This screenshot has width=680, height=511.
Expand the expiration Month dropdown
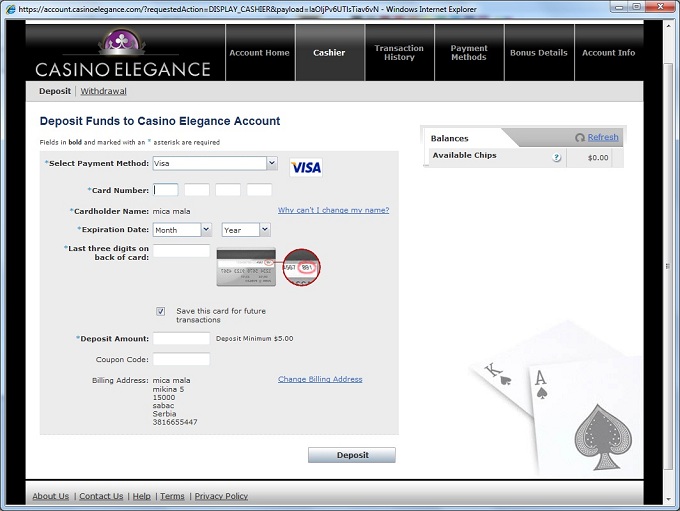click(206, 230)
